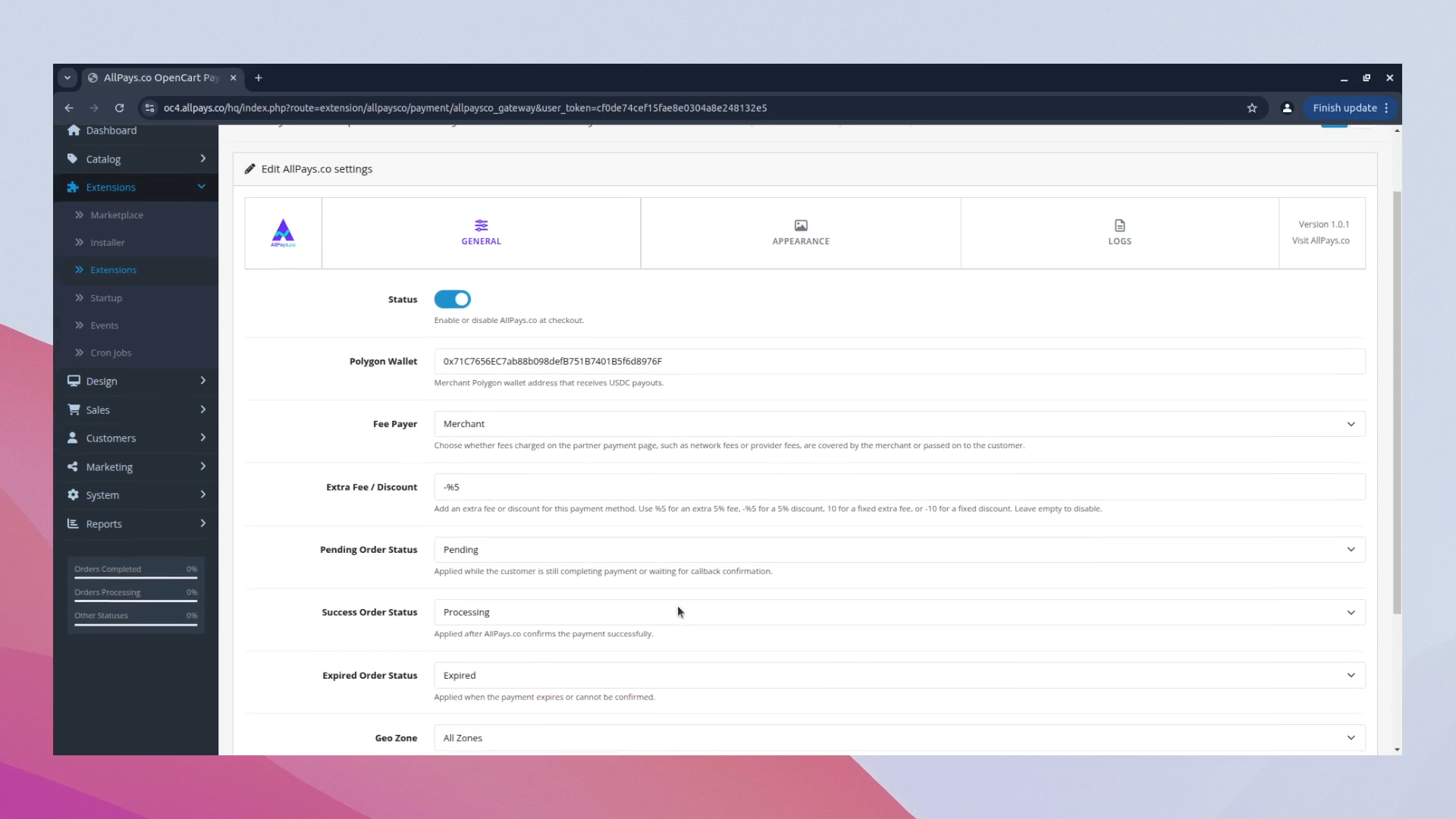
Task: Click the Reports chart icon
Action: 73,523
